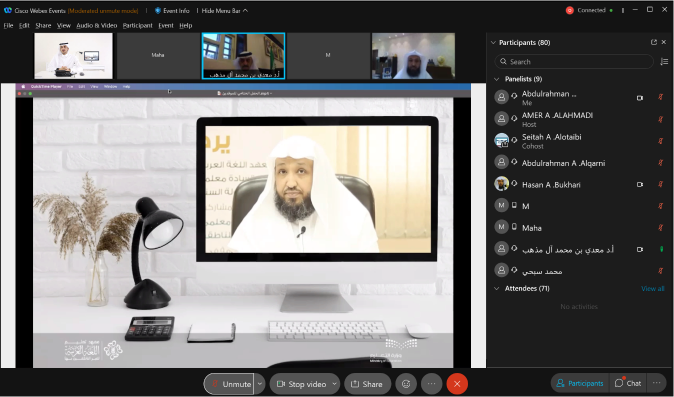Screen dimensions: 674x397
Task: Click muted mic icon for AMER A .ALAHMADI
Action: click(x=661, y=119)
